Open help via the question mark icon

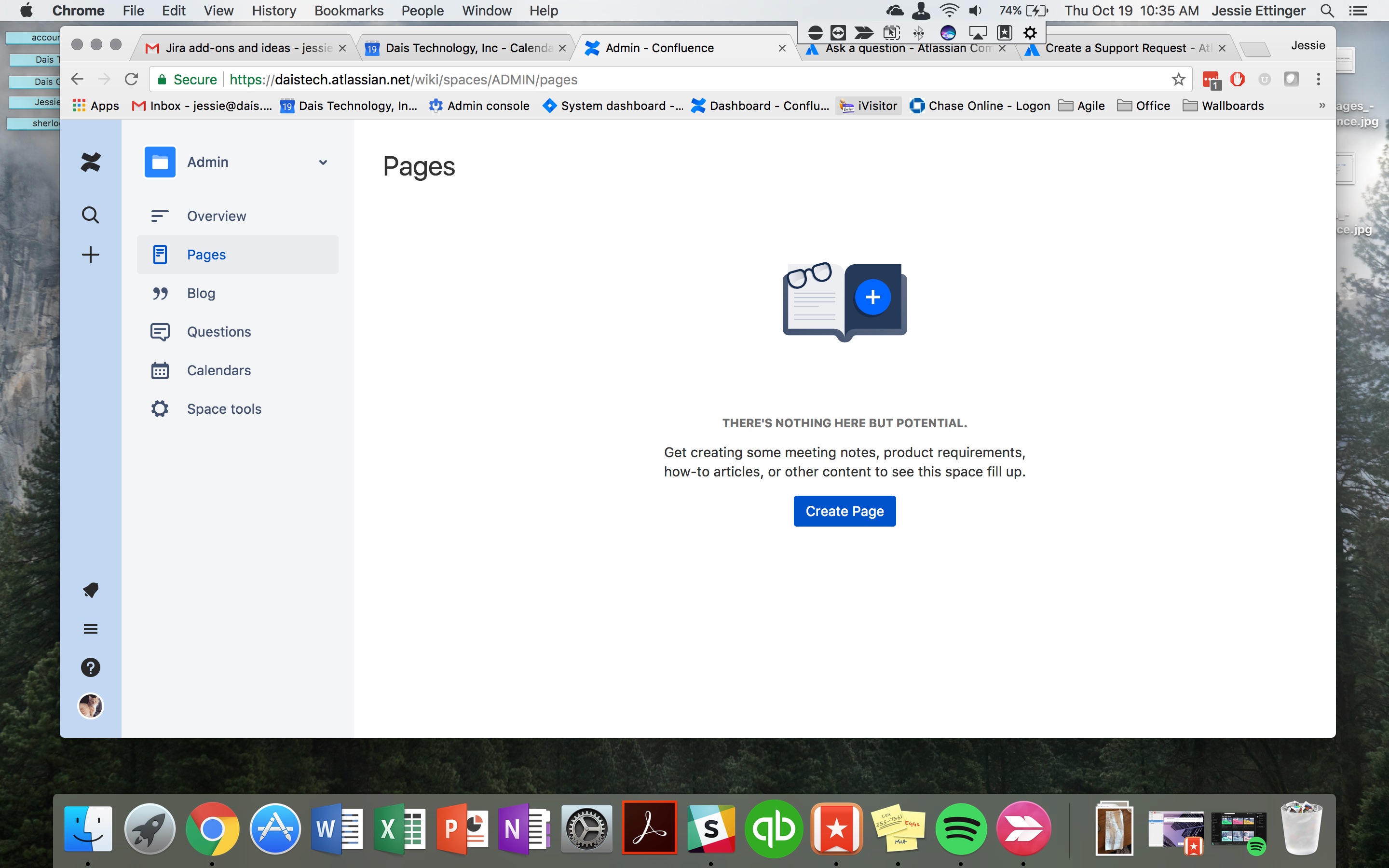91,667
